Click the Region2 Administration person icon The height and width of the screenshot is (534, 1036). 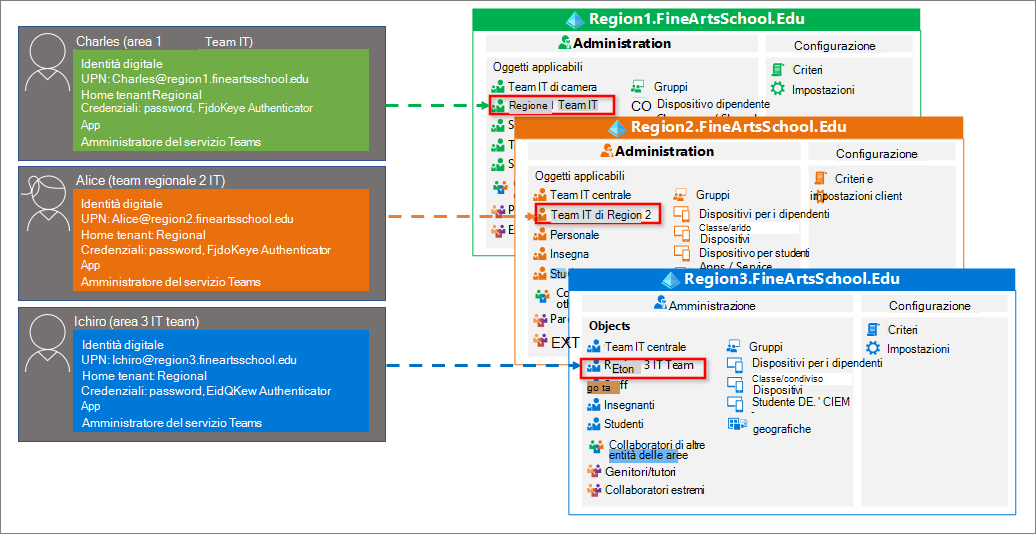coord(607,151)
